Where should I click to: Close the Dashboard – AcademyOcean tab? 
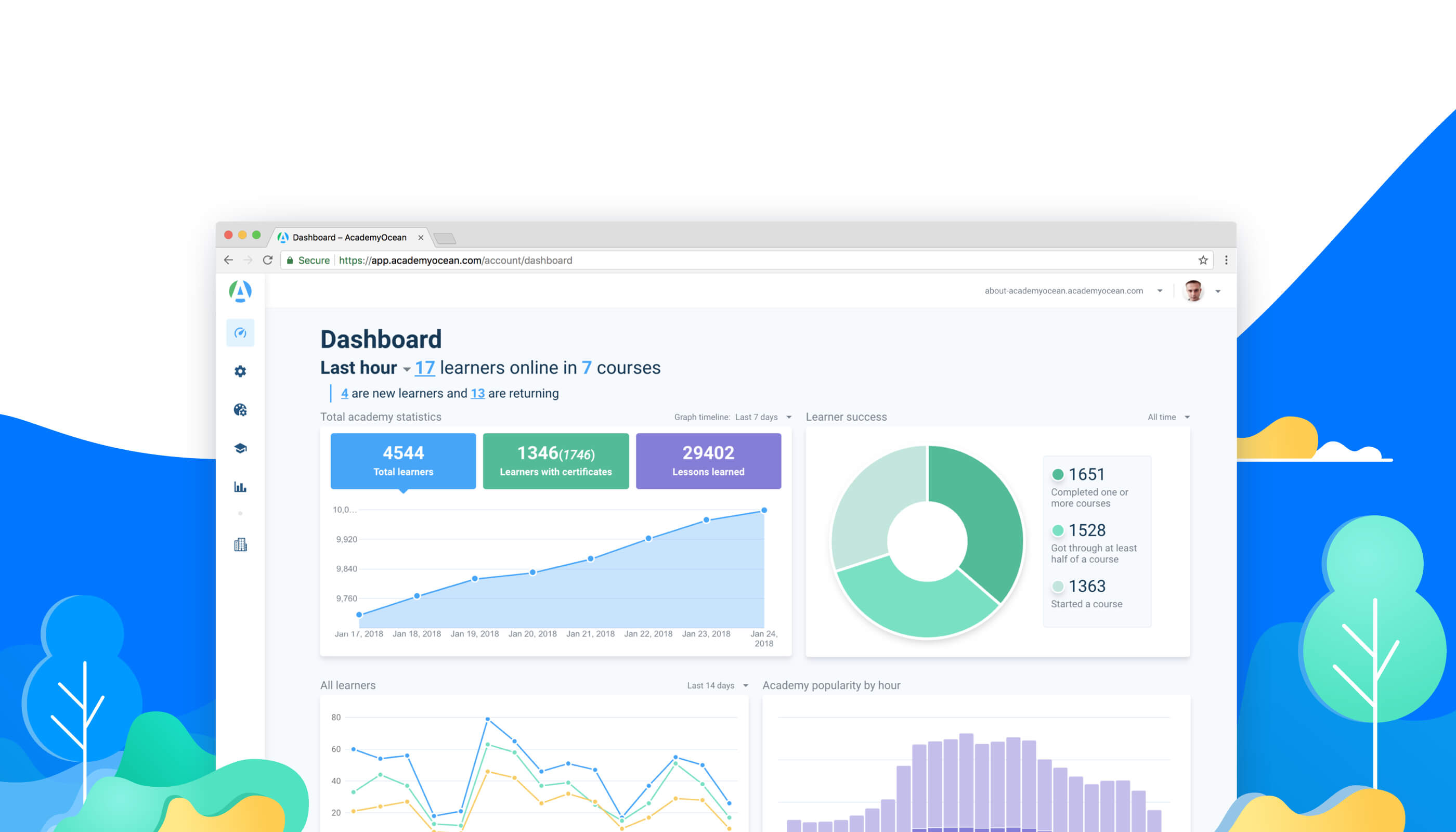point(421,238)
